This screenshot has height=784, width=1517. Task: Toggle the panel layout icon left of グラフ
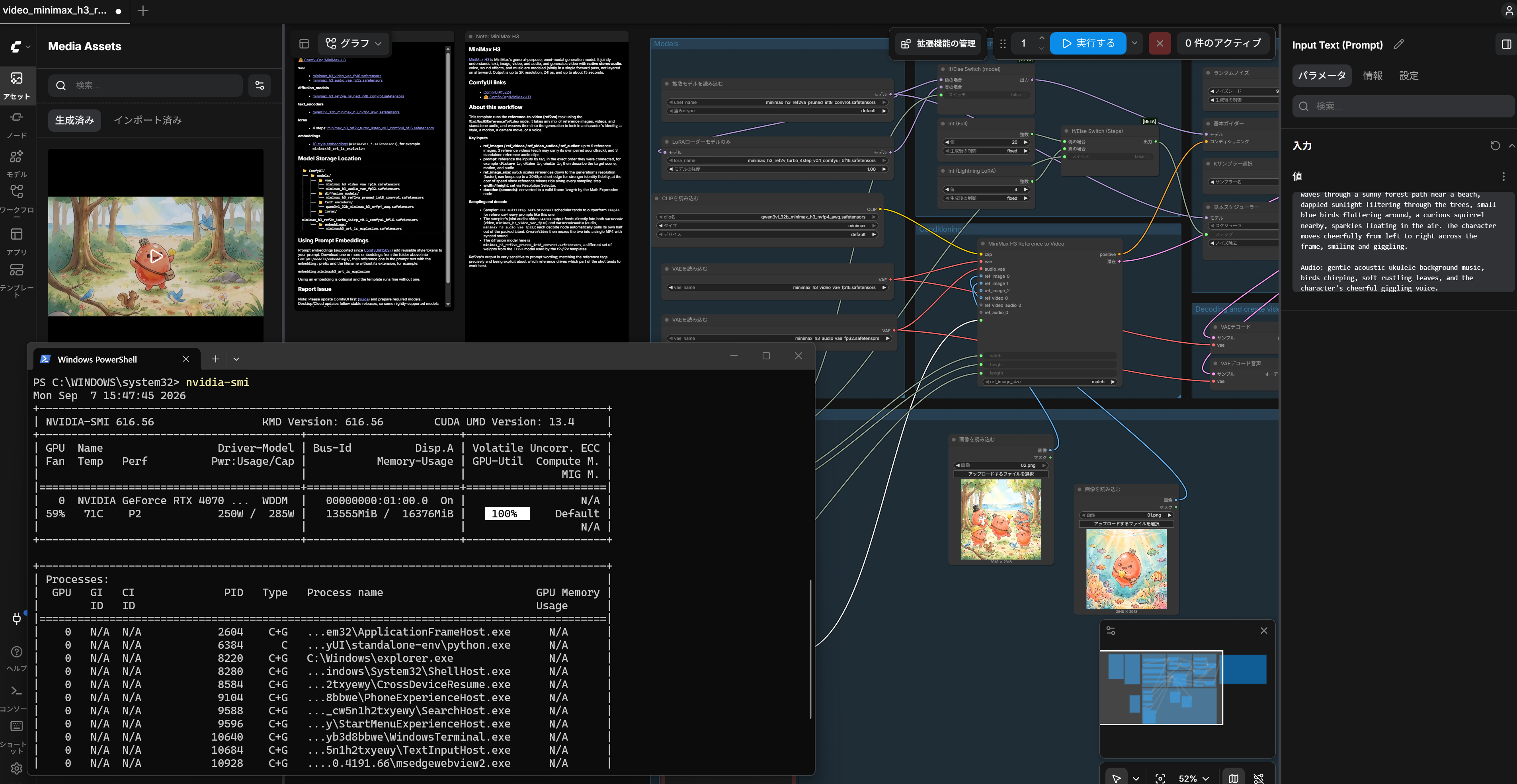(304, 43)
